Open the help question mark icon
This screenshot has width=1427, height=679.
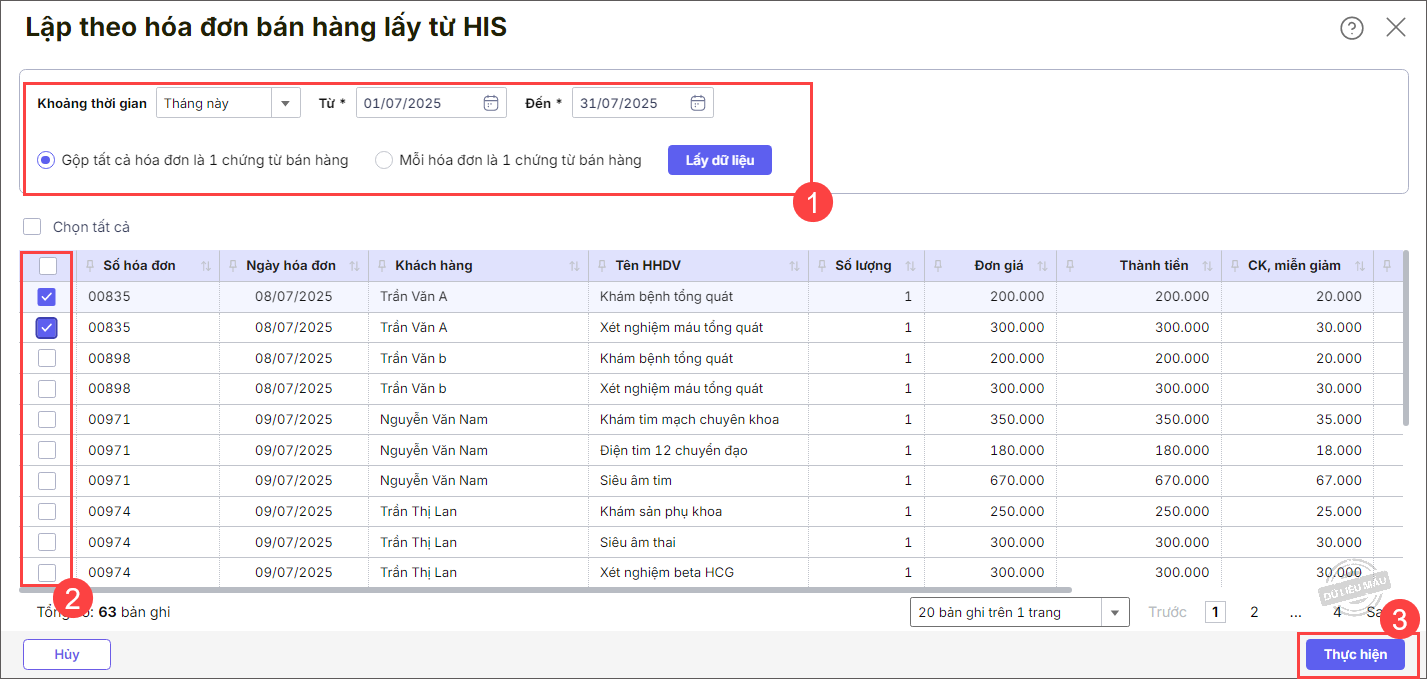(1351, 28)
